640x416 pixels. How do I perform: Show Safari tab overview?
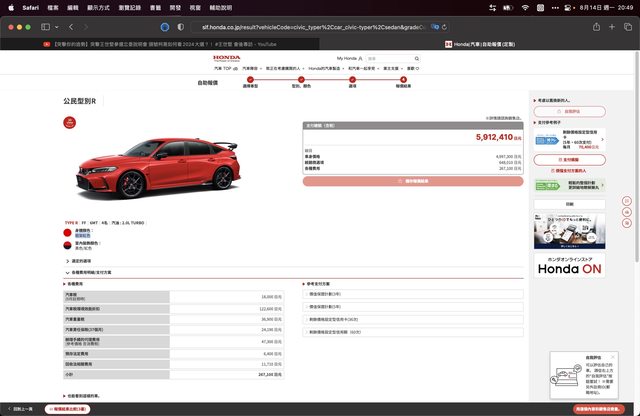[628, 29]
